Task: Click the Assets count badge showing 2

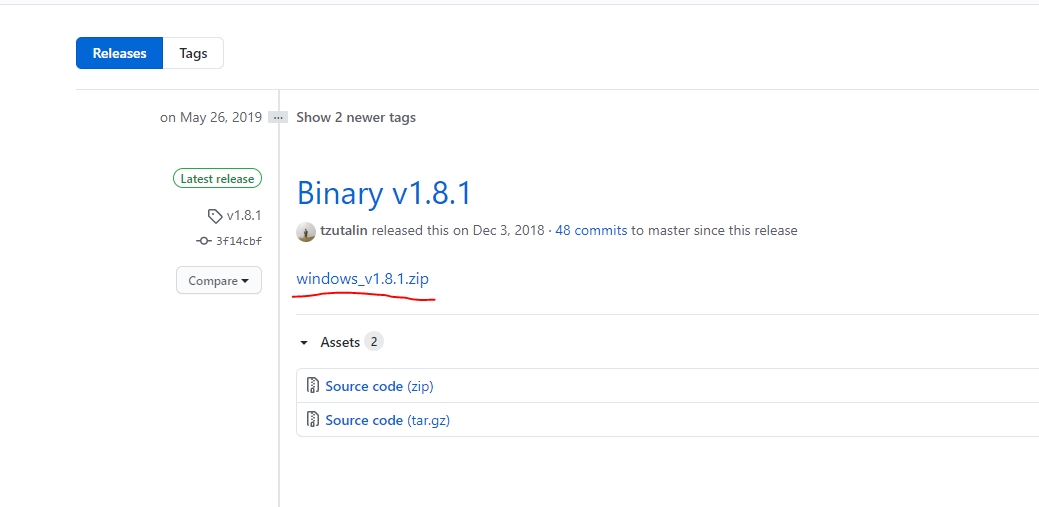Action: (x=374, y=342)
